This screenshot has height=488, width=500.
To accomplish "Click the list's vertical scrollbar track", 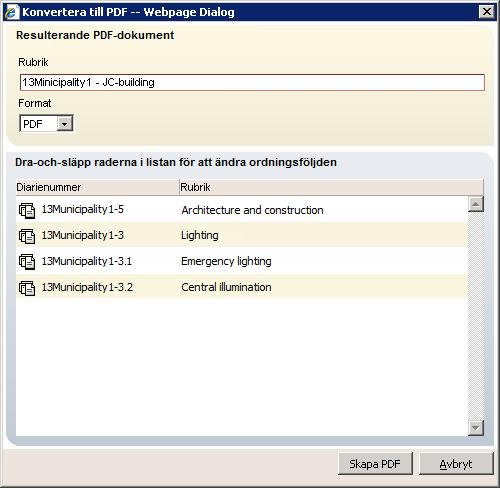I will click(476, 316).
